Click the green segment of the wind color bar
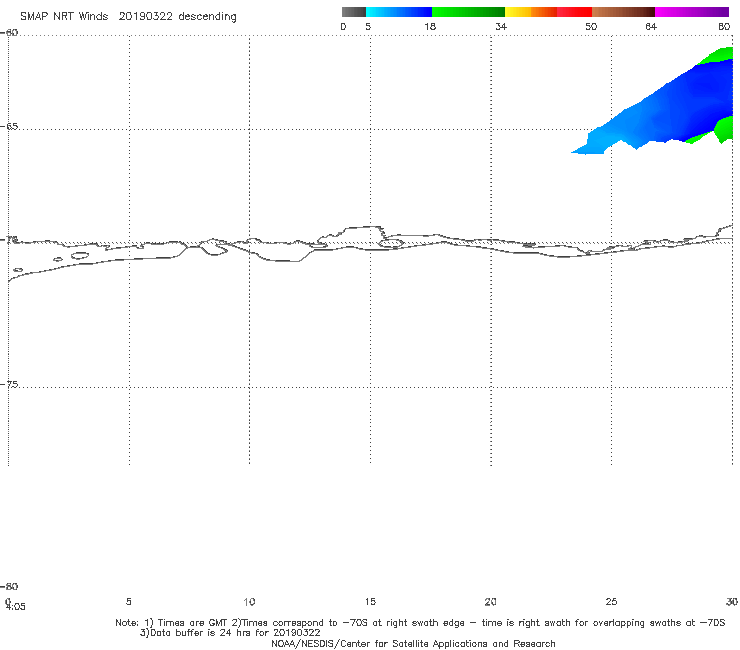The width and height of the screenshot is (740, 650). click(x=468, y=12)
